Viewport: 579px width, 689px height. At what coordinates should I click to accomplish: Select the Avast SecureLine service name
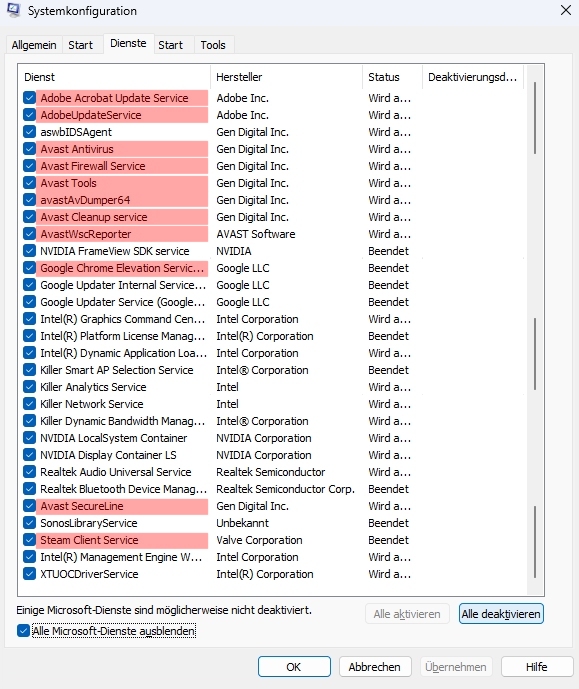click(x=82, y=506)
